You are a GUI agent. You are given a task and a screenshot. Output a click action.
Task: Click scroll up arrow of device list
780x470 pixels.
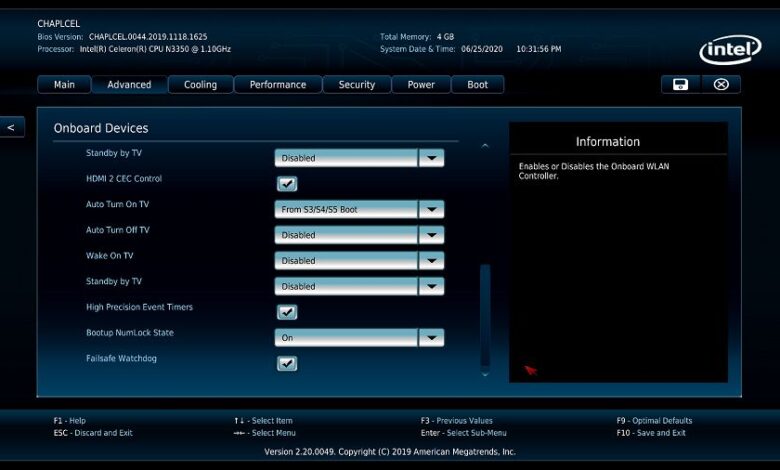tap(485, 146)
